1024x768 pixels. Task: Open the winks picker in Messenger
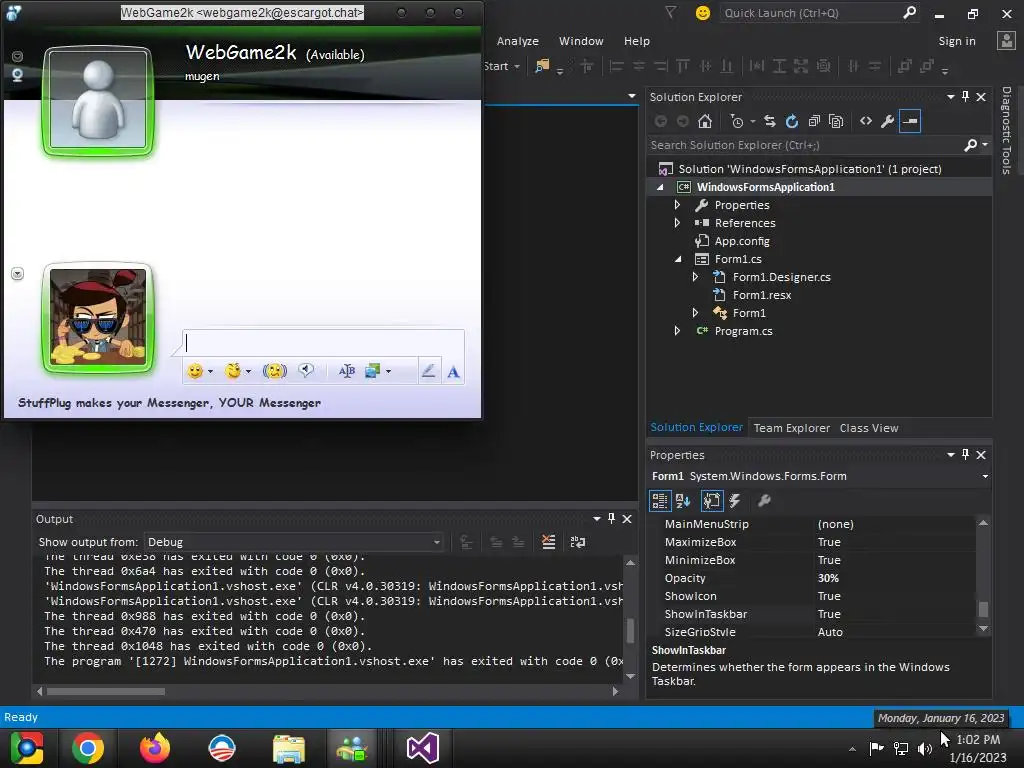click(x=233, y=371)
